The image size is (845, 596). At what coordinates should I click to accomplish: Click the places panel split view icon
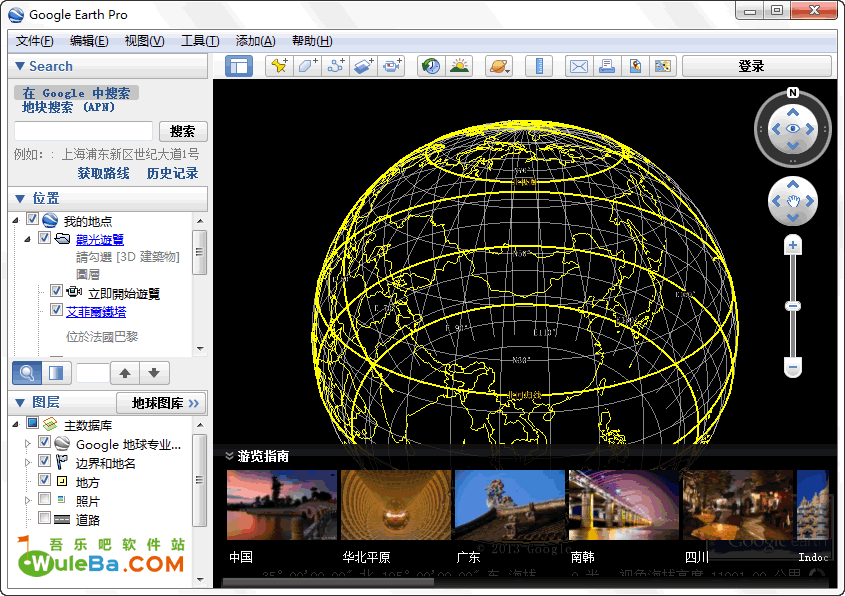point(56,372)
